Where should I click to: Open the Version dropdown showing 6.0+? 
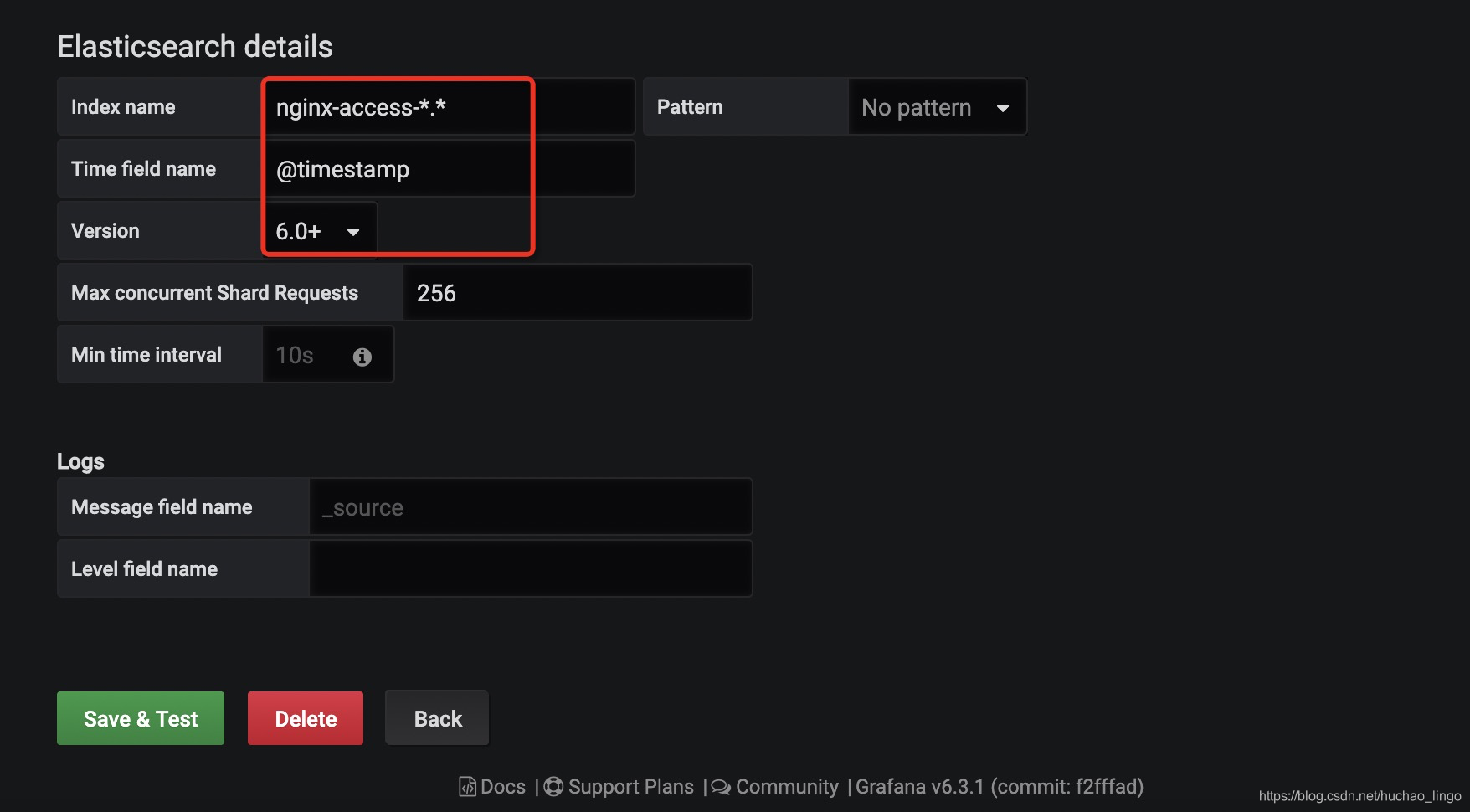(x=319, y=231)
